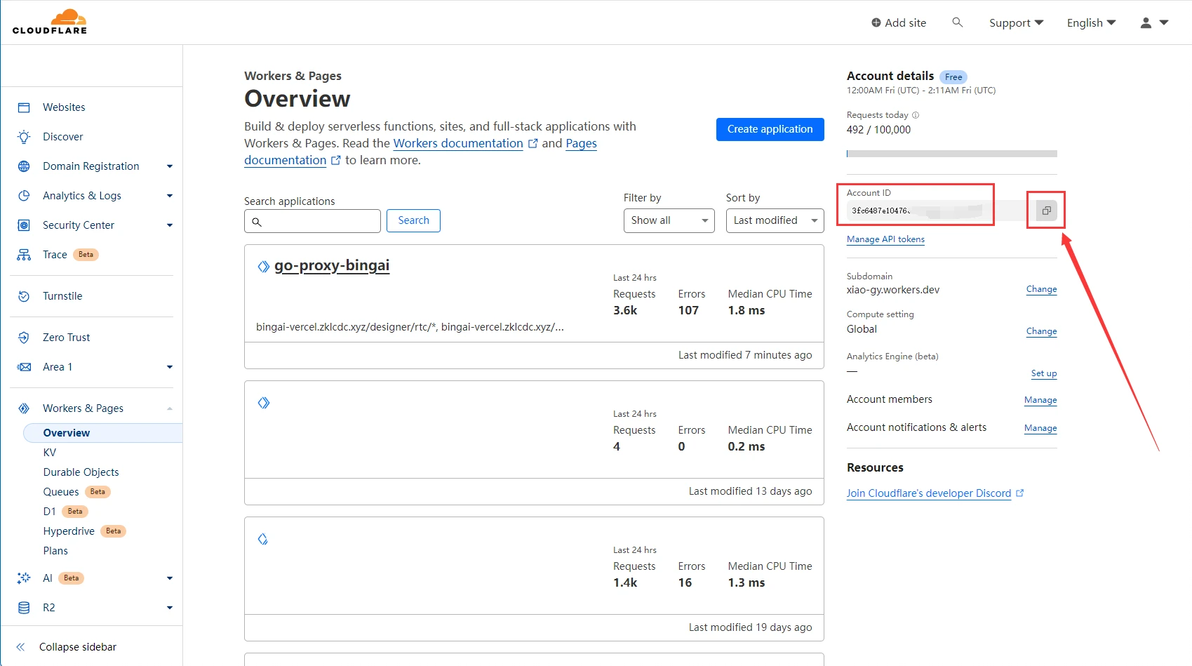Click the Area 1 envelope icon

pyautogui.click(x=24, y=367)
